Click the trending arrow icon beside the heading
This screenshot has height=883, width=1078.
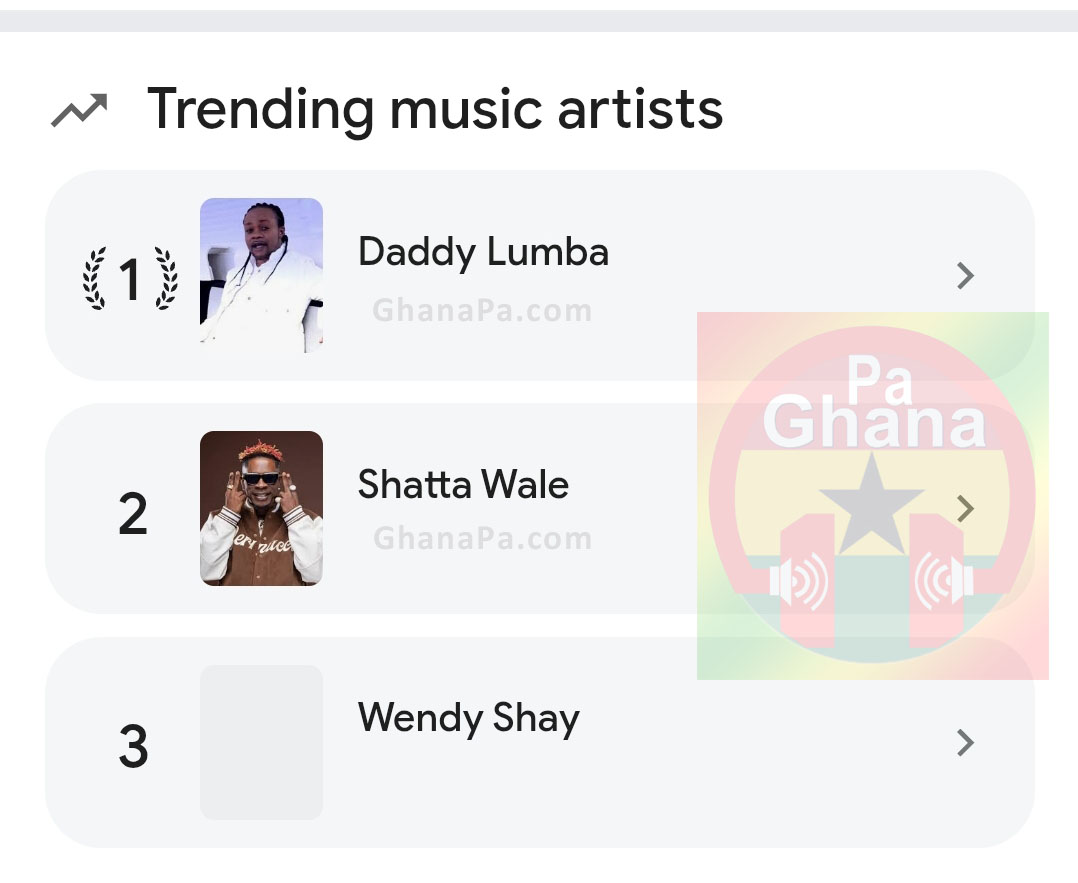[79, 110]
